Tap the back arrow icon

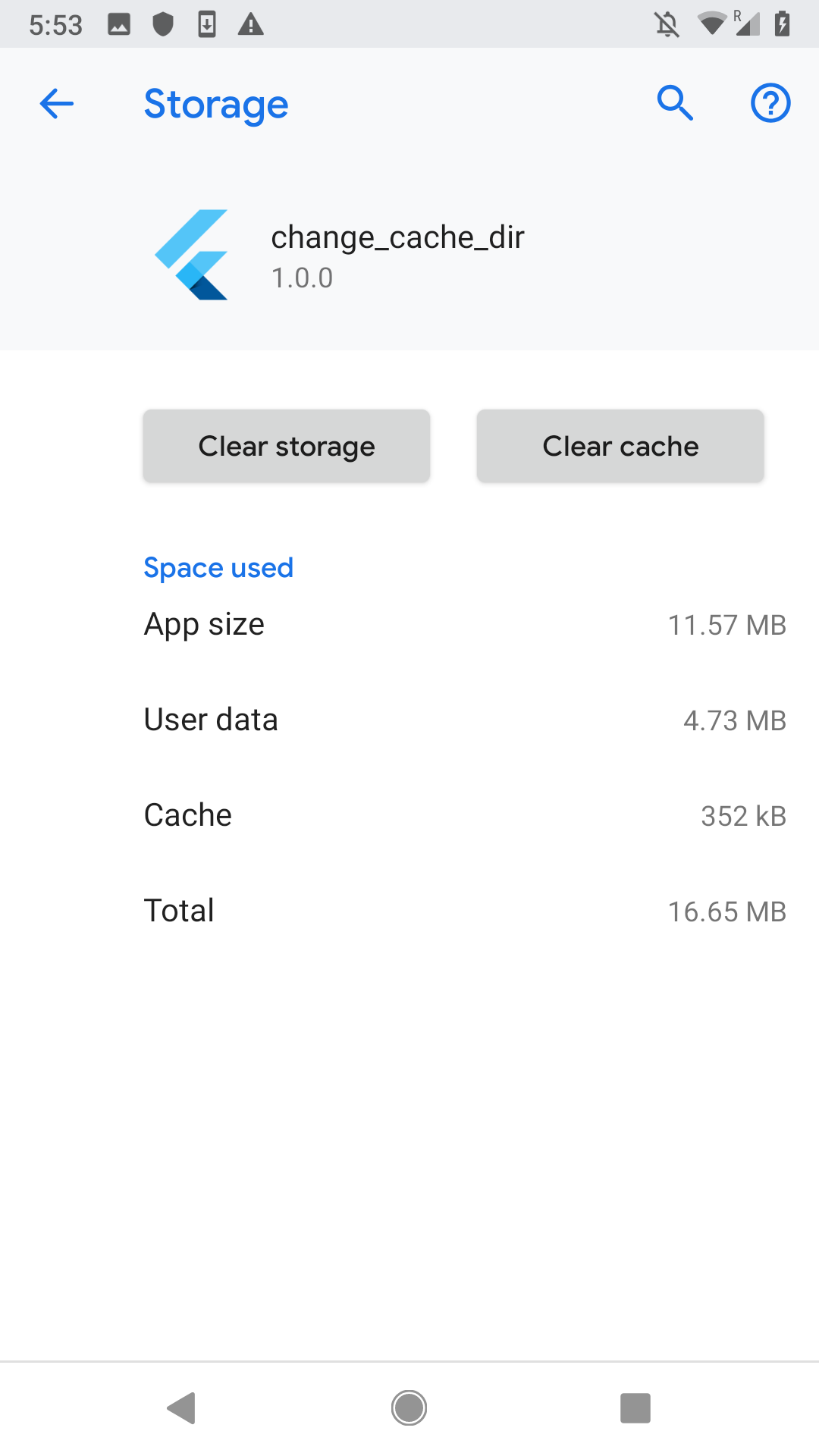click(57, 104)
